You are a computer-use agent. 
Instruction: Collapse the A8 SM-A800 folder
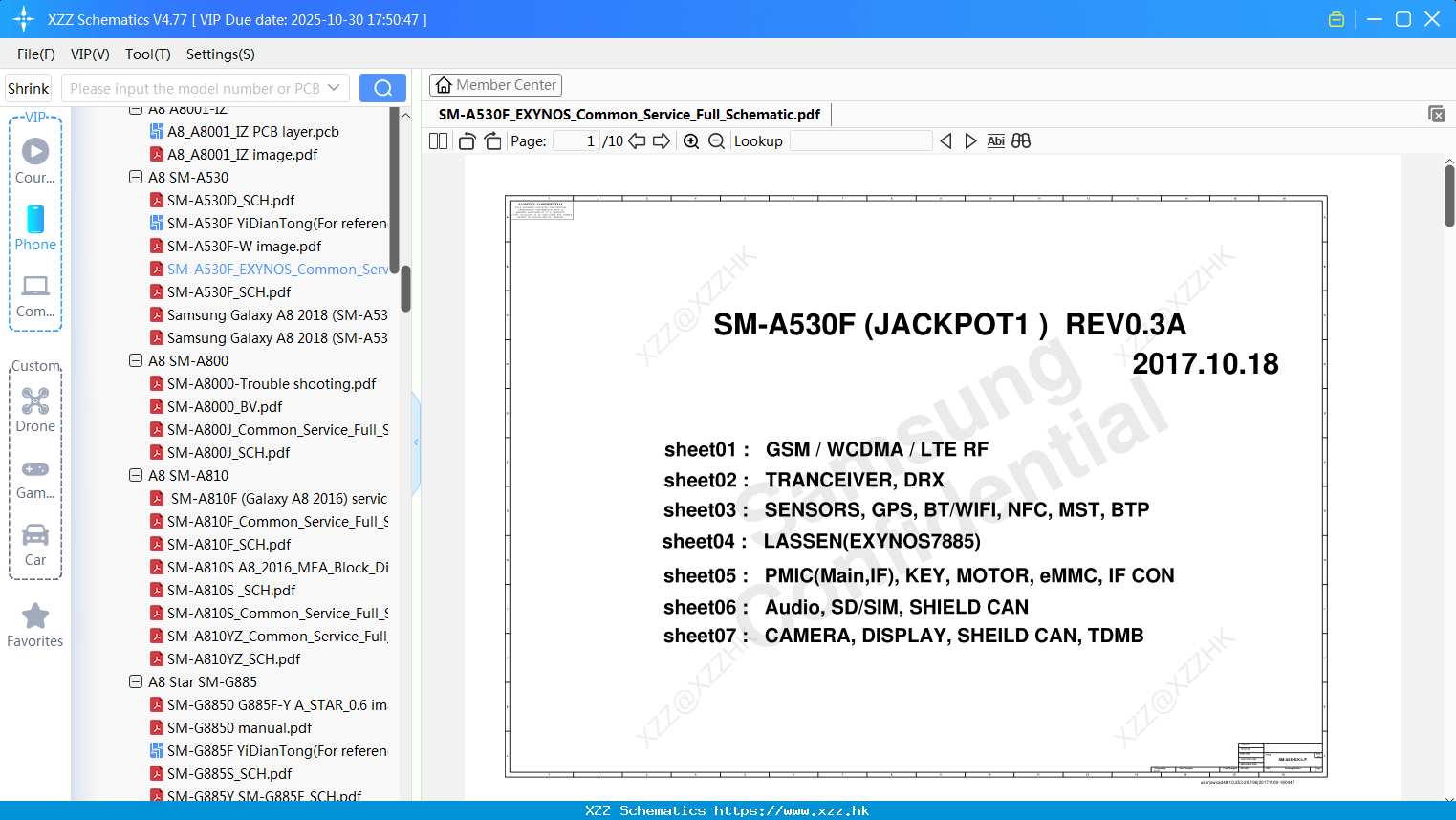[x=136, y=360]
